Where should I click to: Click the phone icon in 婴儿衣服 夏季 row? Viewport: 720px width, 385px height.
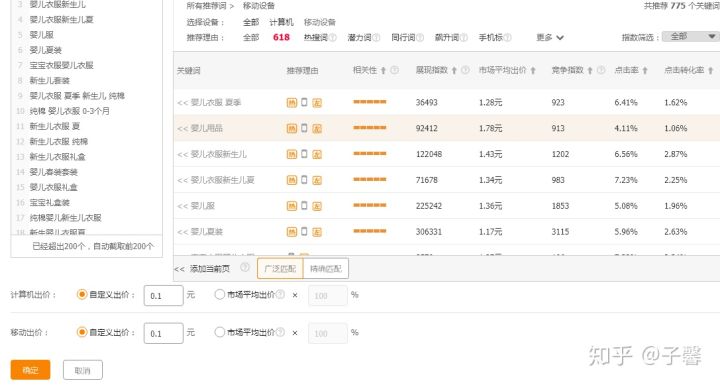coord(304,102)
